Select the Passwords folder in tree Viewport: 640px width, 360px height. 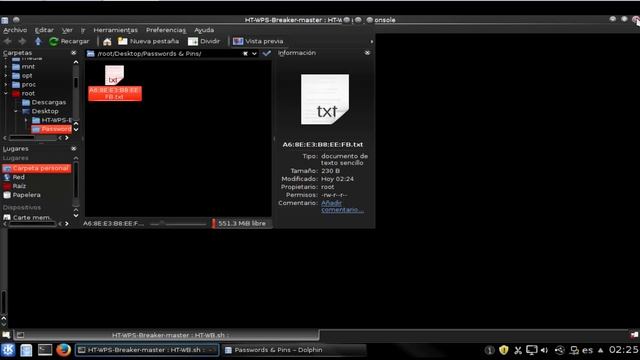coord(52,129)
